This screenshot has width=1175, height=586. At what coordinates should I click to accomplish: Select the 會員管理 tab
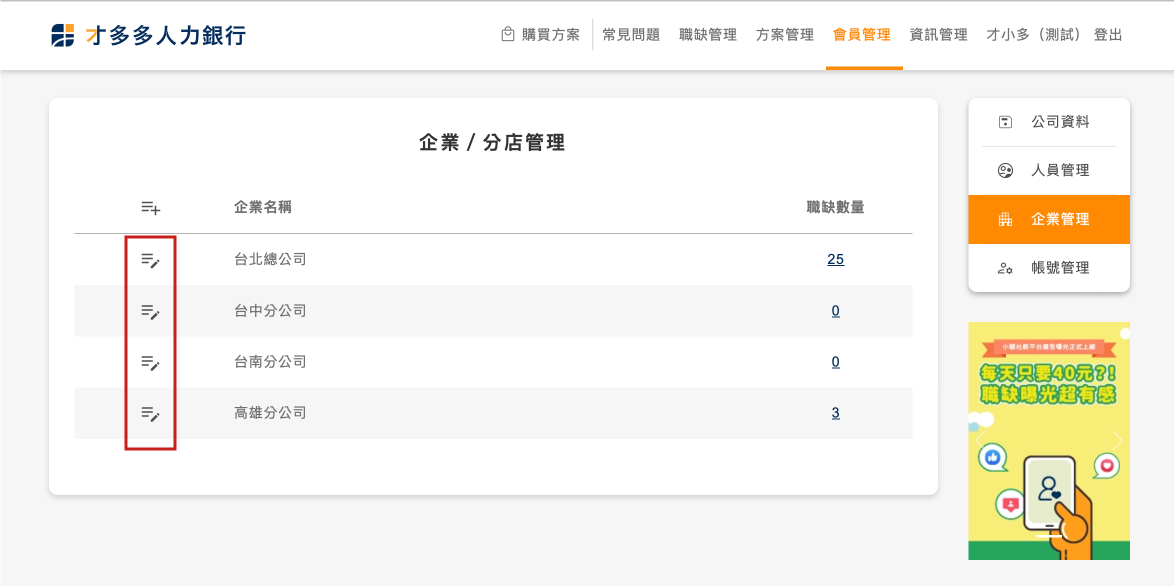(862, 35)
